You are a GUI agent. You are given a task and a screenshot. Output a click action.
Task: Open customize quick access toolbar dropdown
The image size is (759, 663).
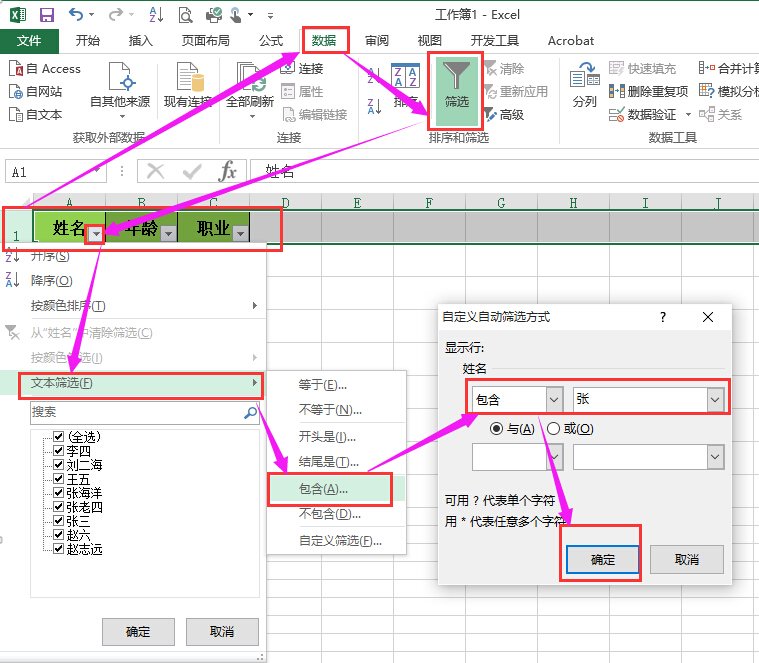click(270, 16)
